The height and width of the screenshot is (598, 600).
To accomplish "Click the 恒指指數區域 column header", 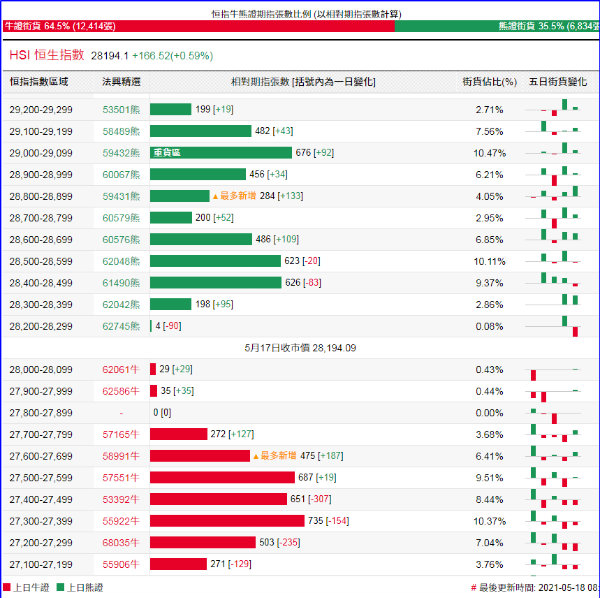I will coord(39,81).
